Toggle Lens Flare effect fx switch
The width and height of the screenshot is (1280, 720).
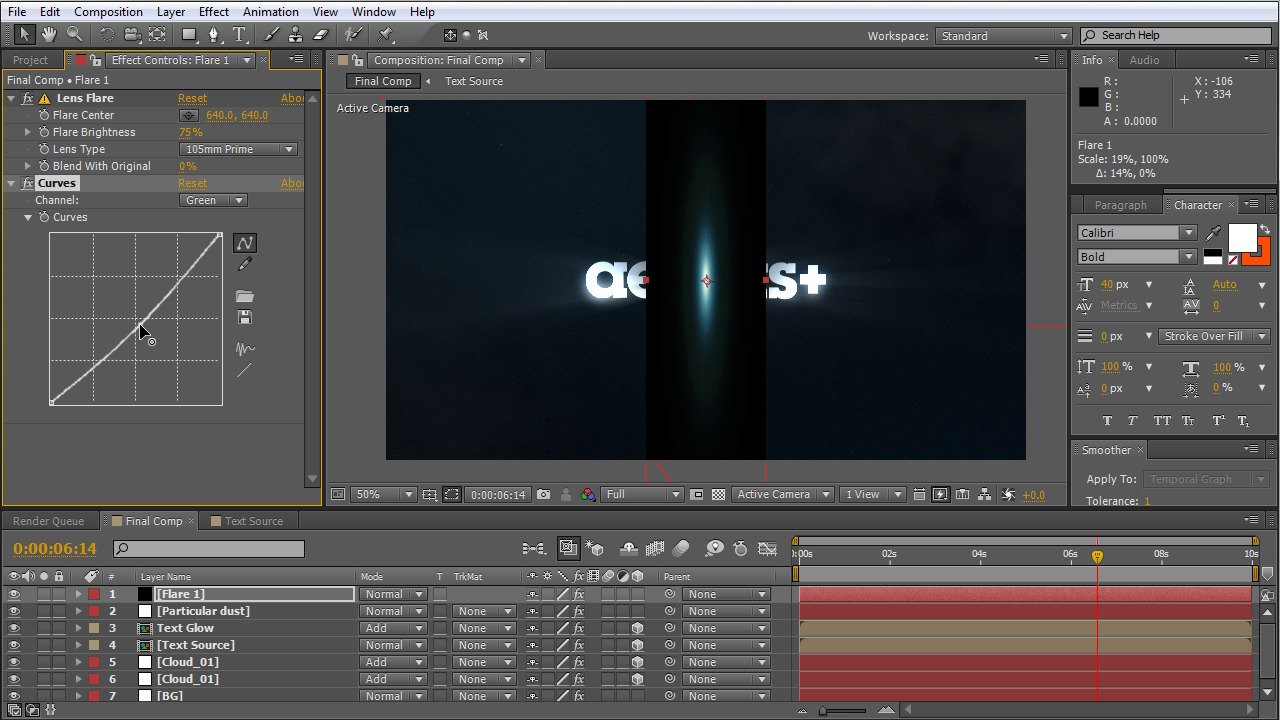(x=28, y=98)
